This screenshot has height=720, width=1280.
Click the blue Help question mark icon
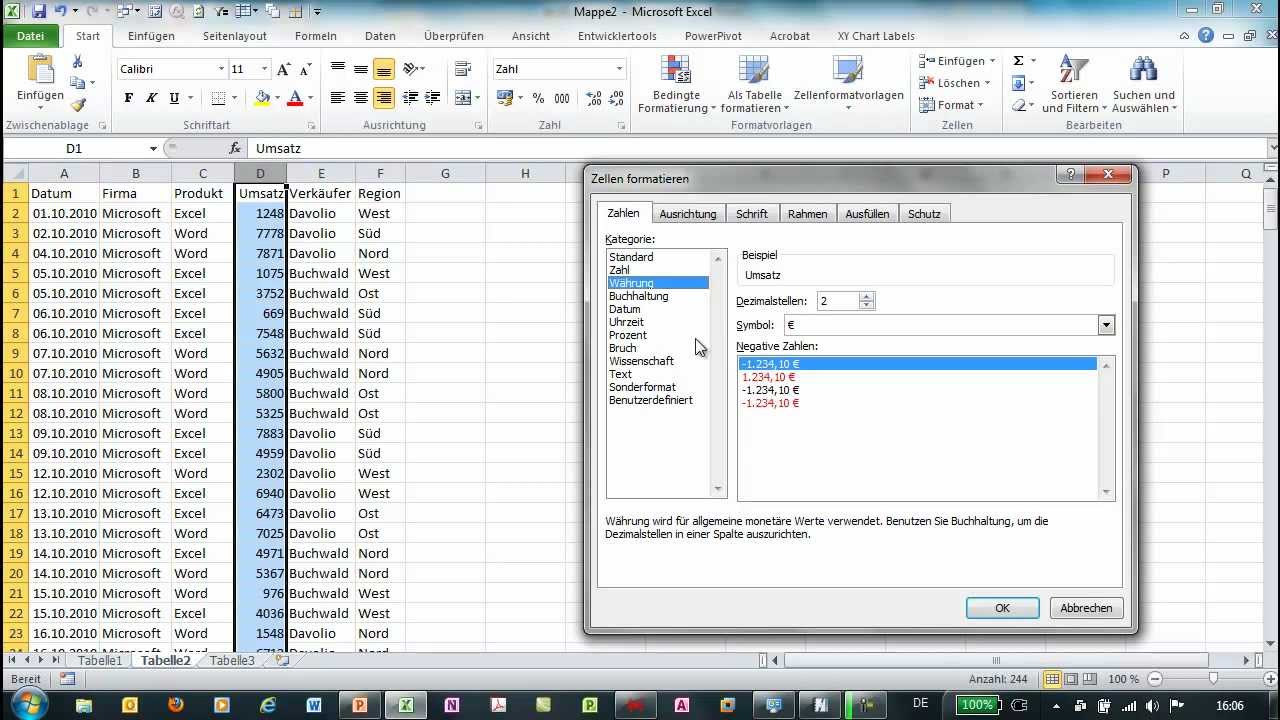pos(1206,36)
